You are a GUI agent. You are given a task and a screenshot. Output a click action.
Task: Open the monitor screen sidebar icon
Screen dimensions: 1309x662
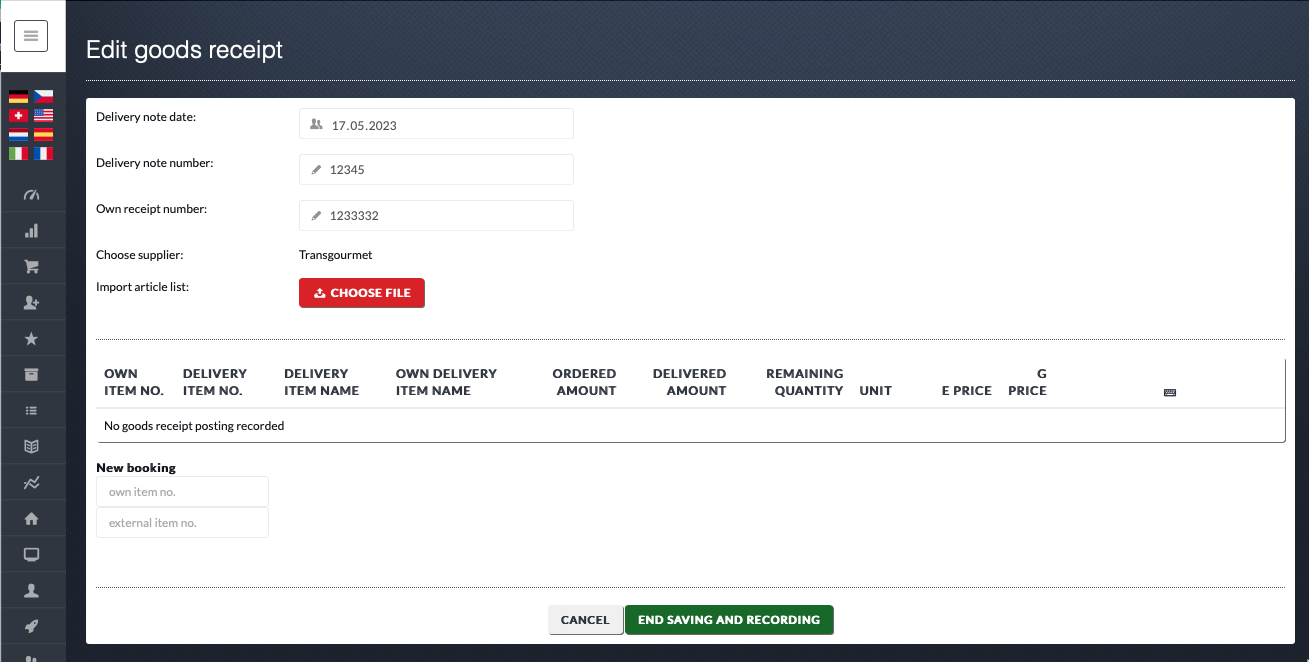[31, 554]
